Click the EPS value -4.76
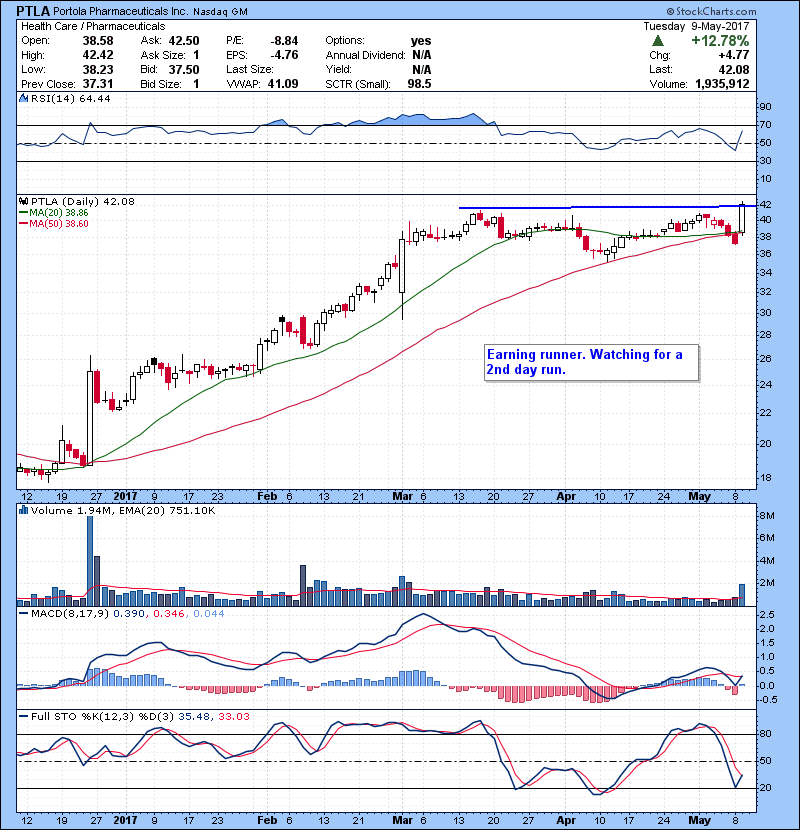The height and width of the screenshot is (830, 800). tap(284, 55)
